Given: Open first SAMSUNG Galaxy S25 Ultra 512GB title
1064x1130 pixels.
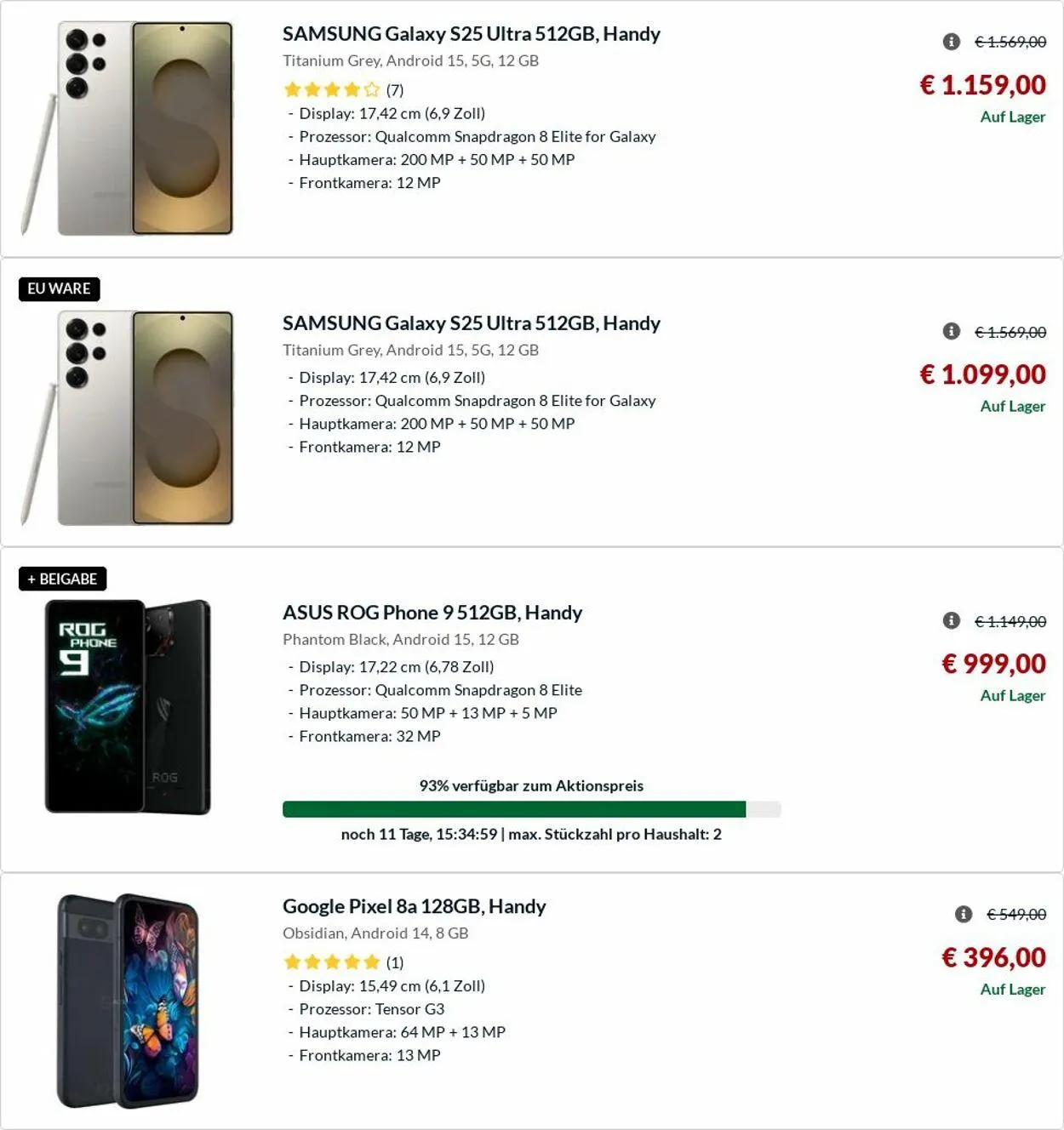Looking at the screenshot, I should tap(471, 34).
